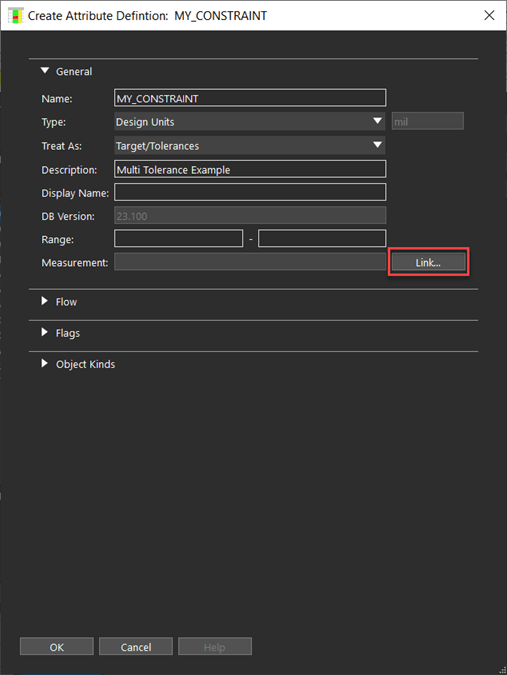Click the Range minimum field
The height and width of the screenshot is (675, 507).
coord(179,238)
